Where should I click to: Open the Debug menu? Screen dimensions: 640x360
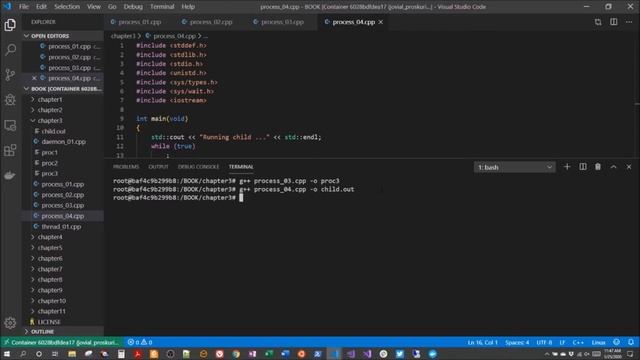click(x=133, y=7)
